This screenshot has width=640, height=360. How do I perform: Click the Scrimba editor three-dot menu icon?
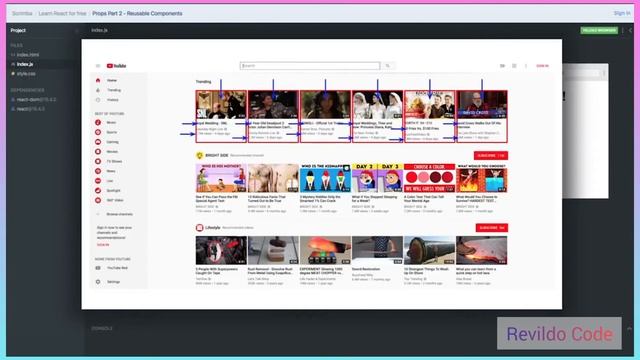pos(623,31)
